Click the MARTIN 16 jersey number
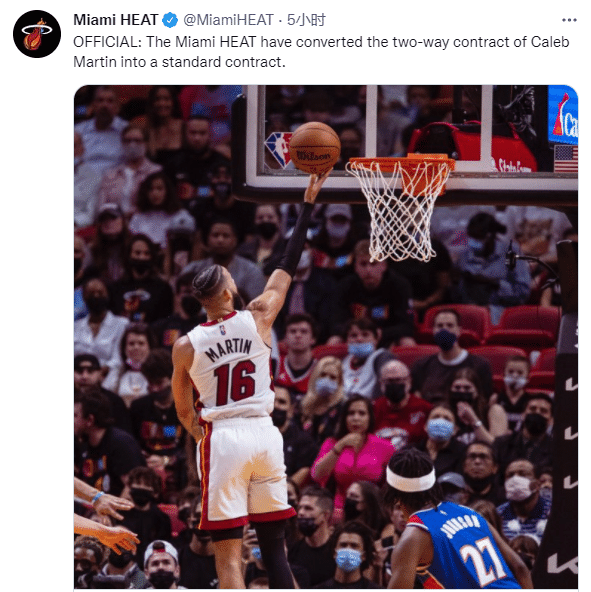Screen dimensions: 591x592 pyautogui.click(x=235, y=382)
